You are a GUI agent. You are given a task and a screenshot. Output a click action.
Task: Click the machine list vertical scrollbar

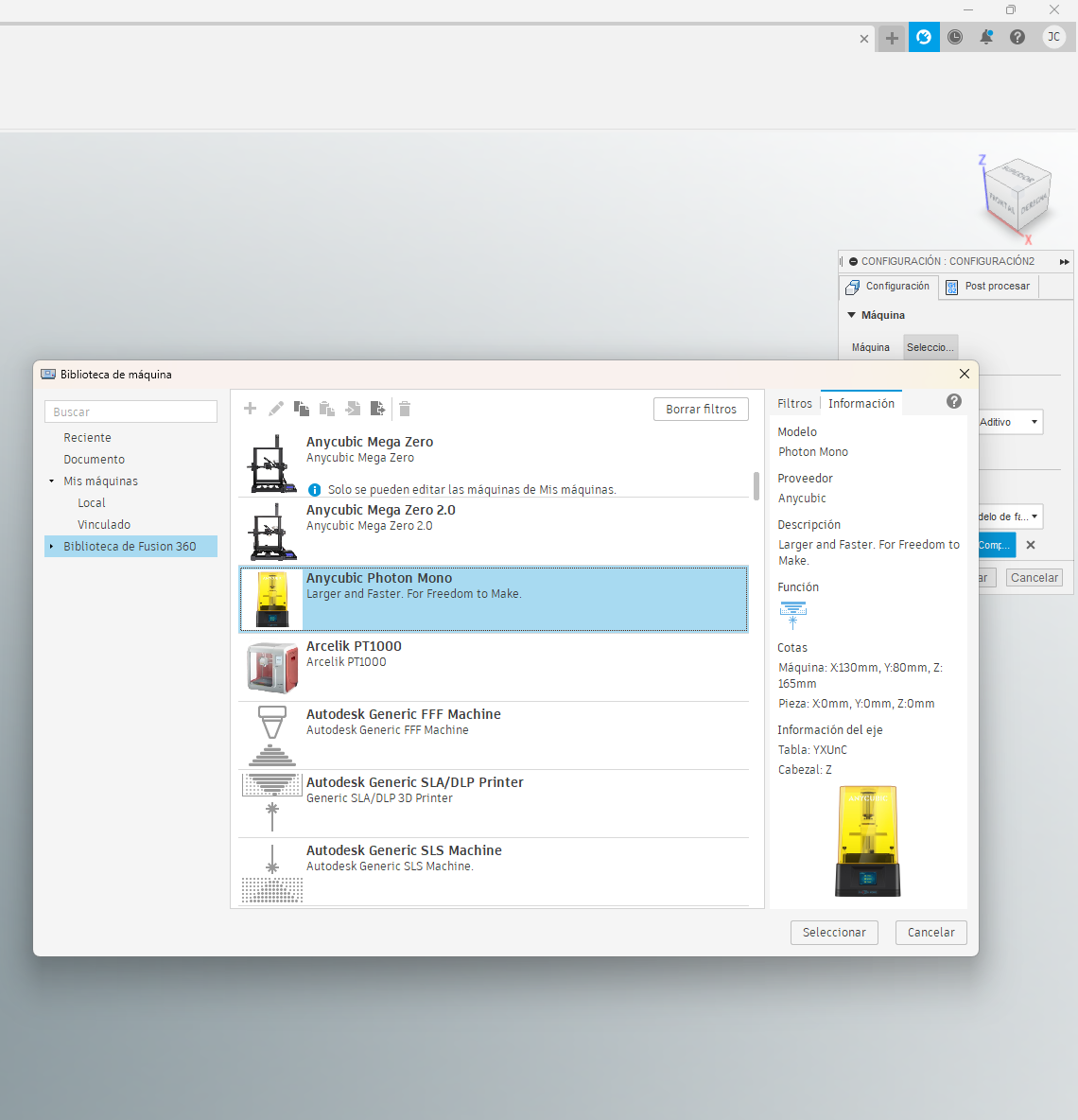click(x=756, y=486)
